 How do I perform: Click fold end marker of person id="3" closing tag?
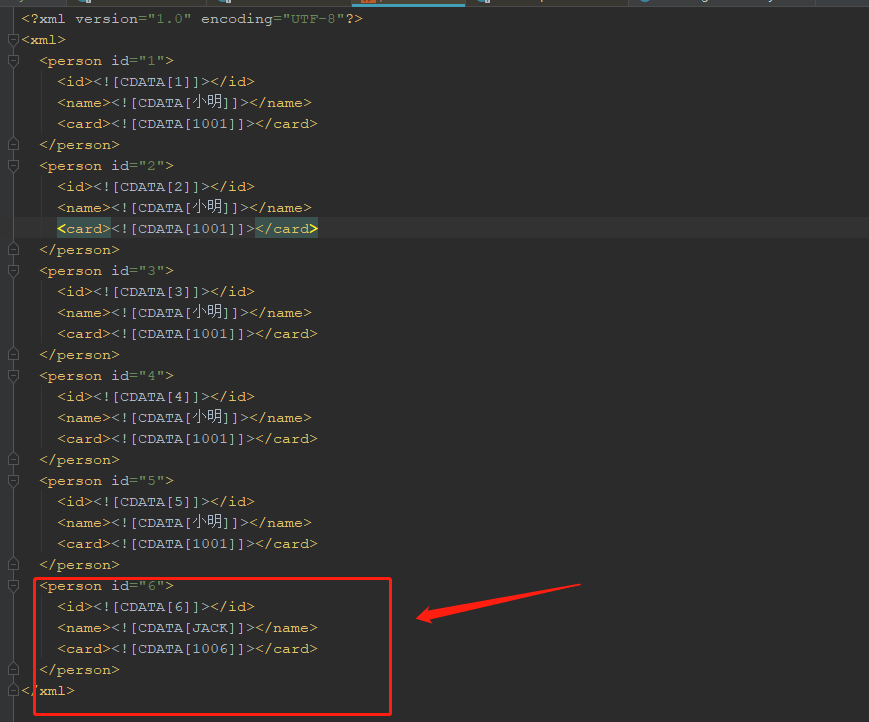click(14, 355)
